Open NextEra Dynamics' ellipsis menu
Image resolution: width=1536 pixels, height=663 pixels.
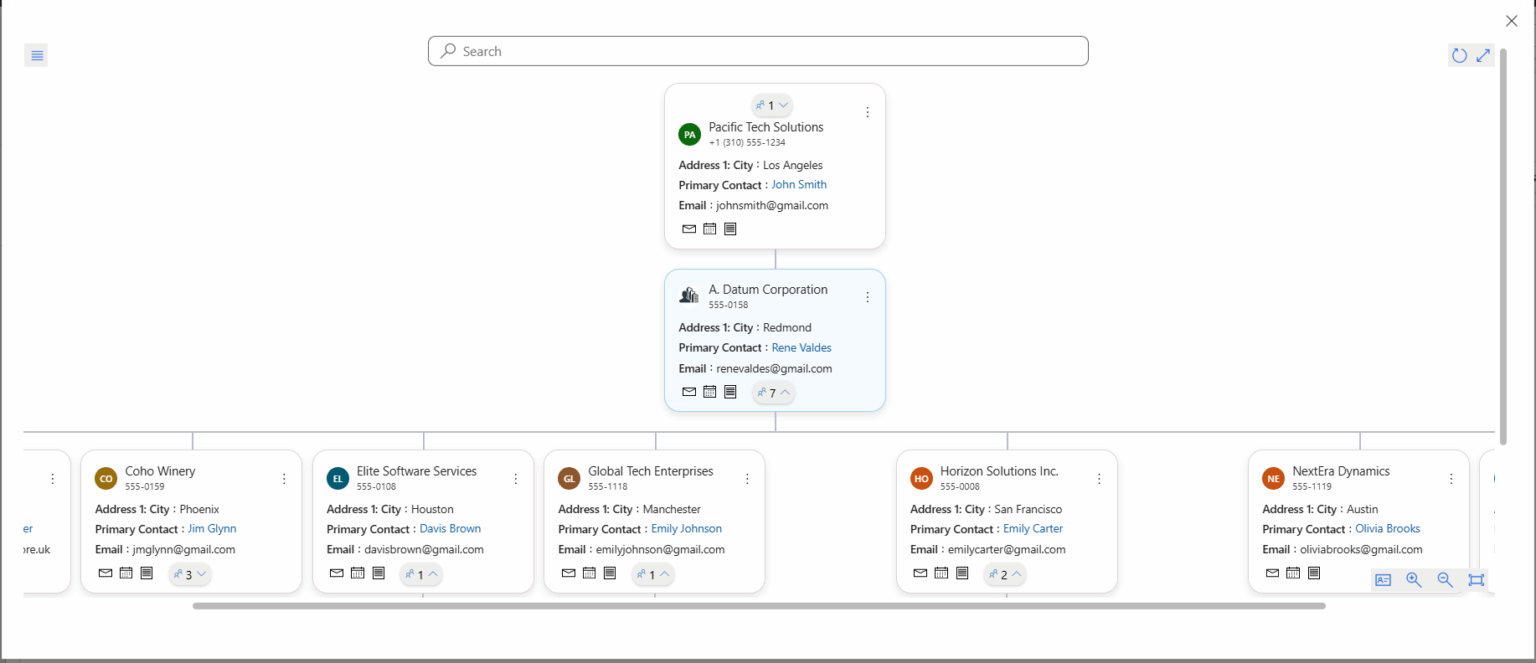click(x=1451, y=478)
